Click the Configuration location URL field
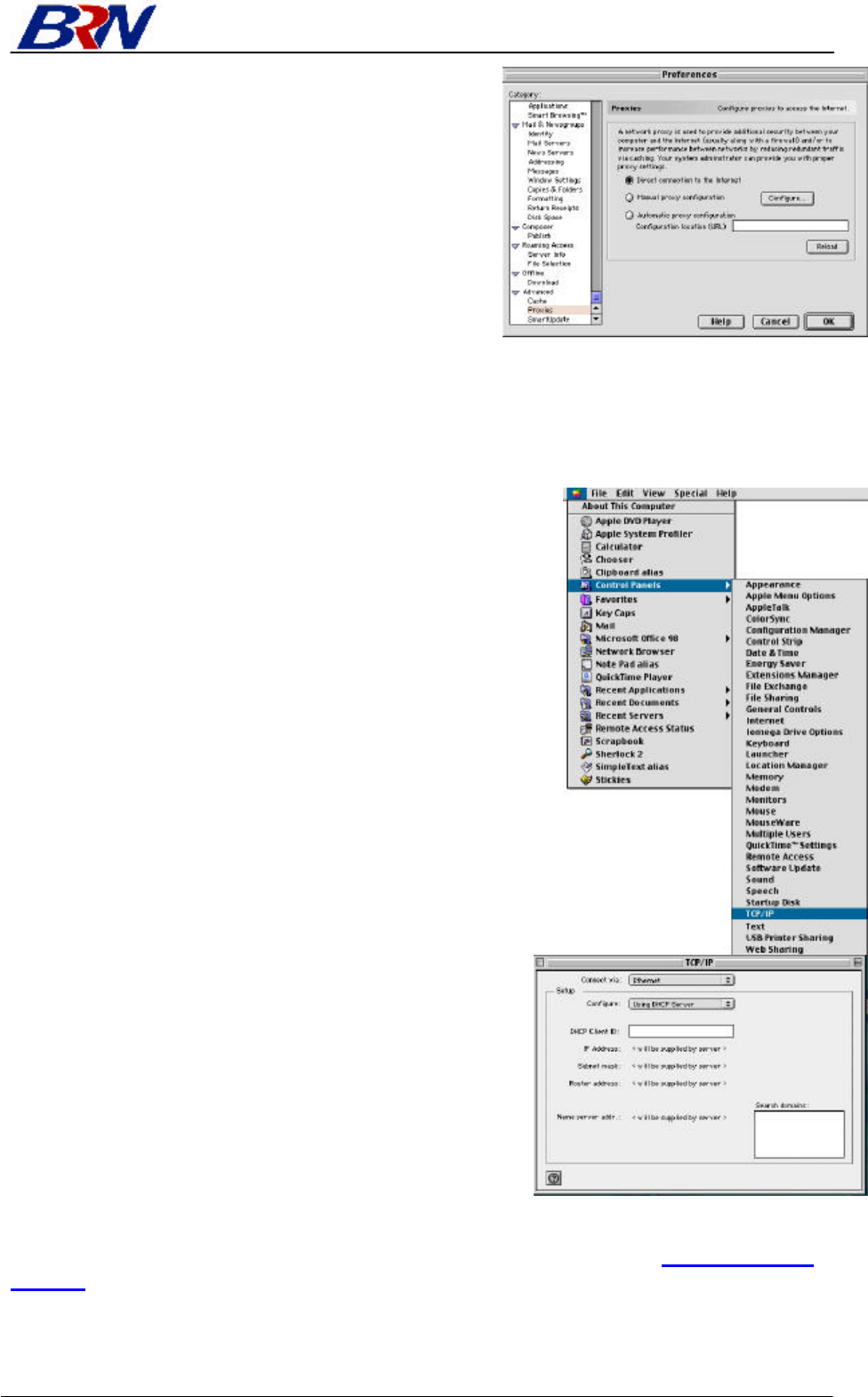Screen dimensions: 868x1397 (x=791, y=226)
